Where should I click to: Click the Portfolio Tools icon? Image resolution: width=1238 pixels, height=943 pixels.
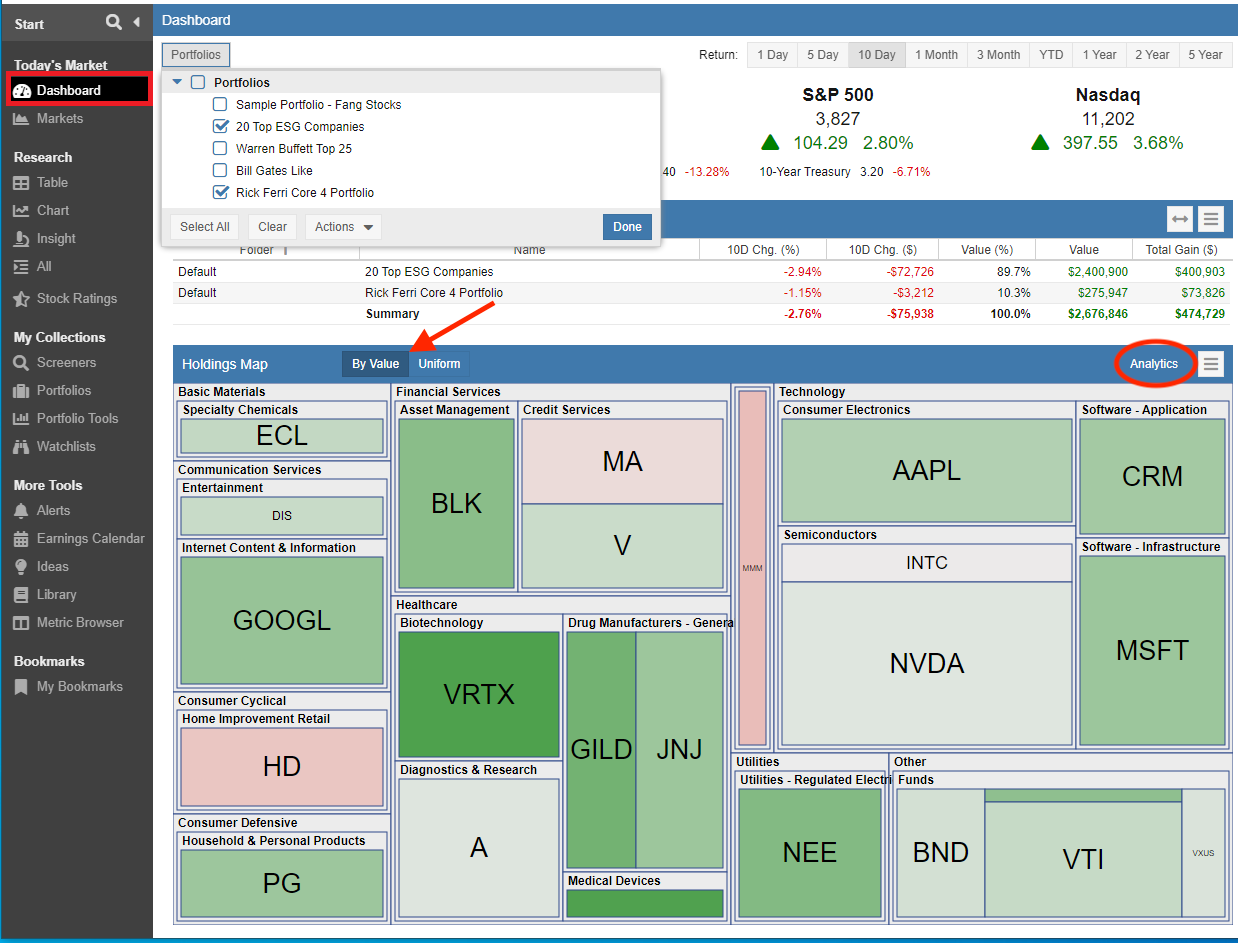(x=21, y=419)
